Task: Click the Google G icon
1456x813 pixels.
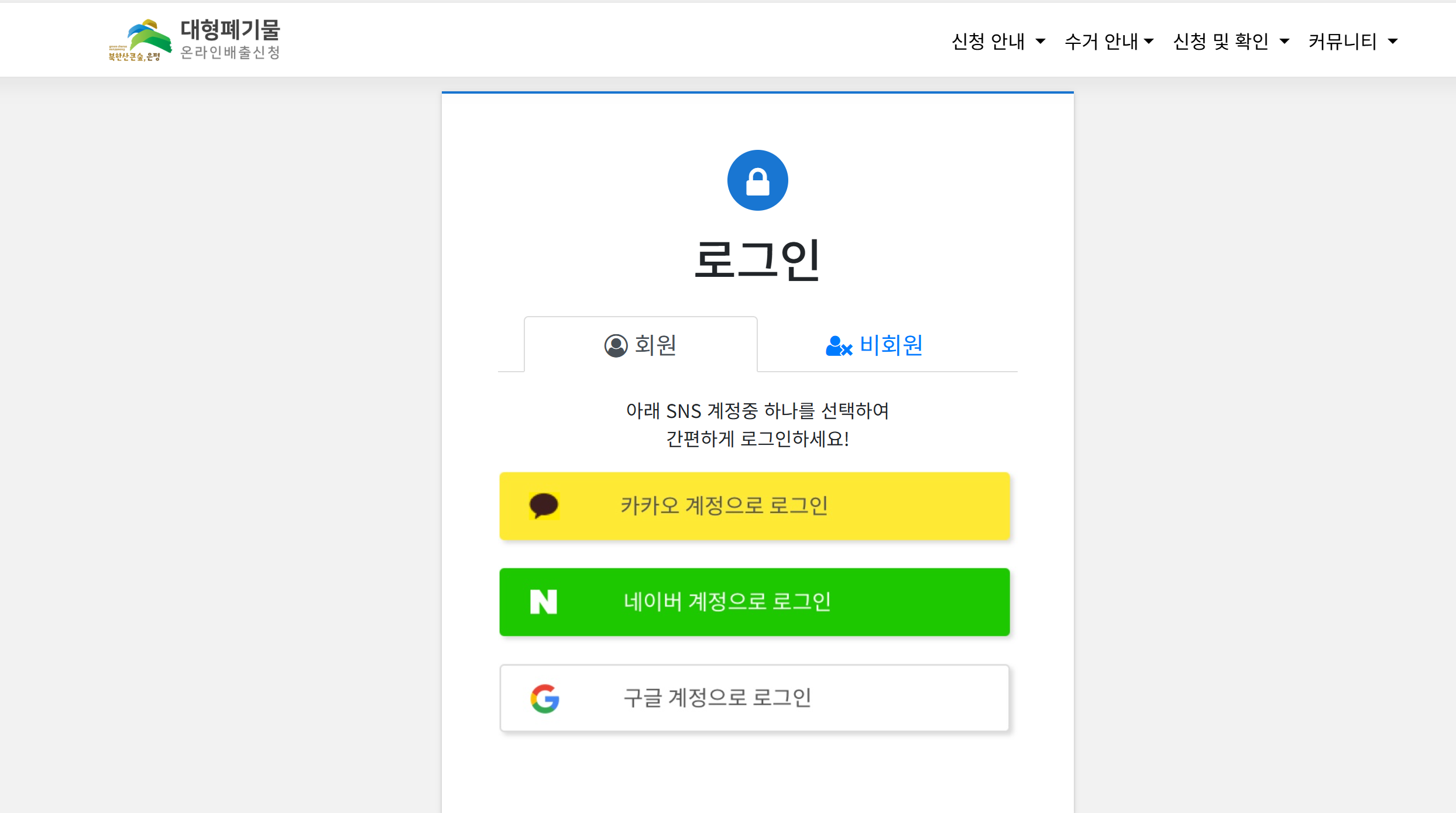Action: pos(544,698)
